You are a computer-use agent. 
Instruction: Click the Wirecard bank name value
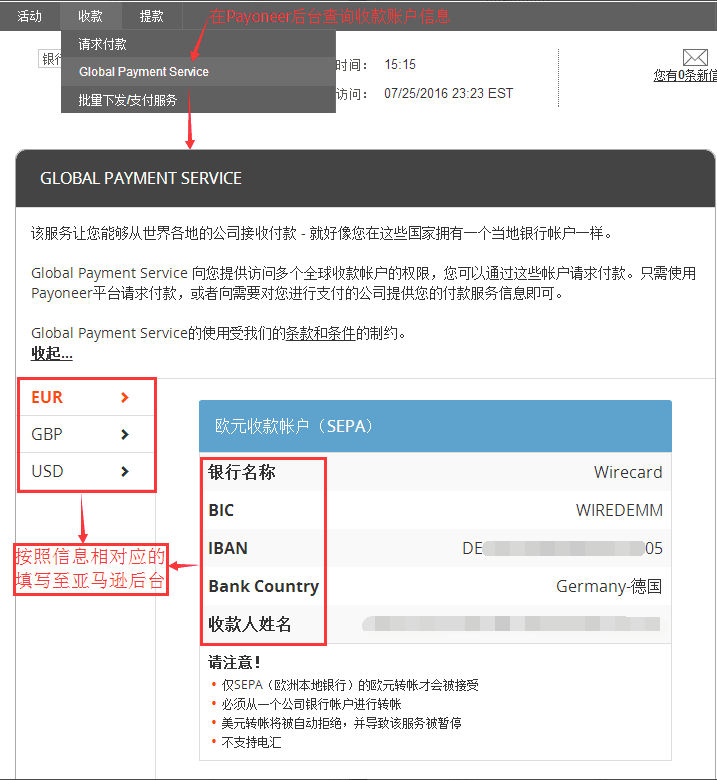[x=628, y=472]
